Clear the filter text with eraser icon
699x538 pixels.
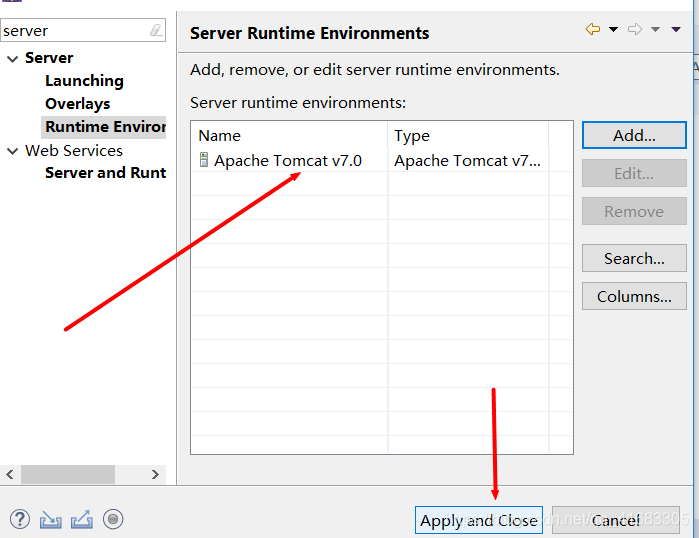(156, 30)
